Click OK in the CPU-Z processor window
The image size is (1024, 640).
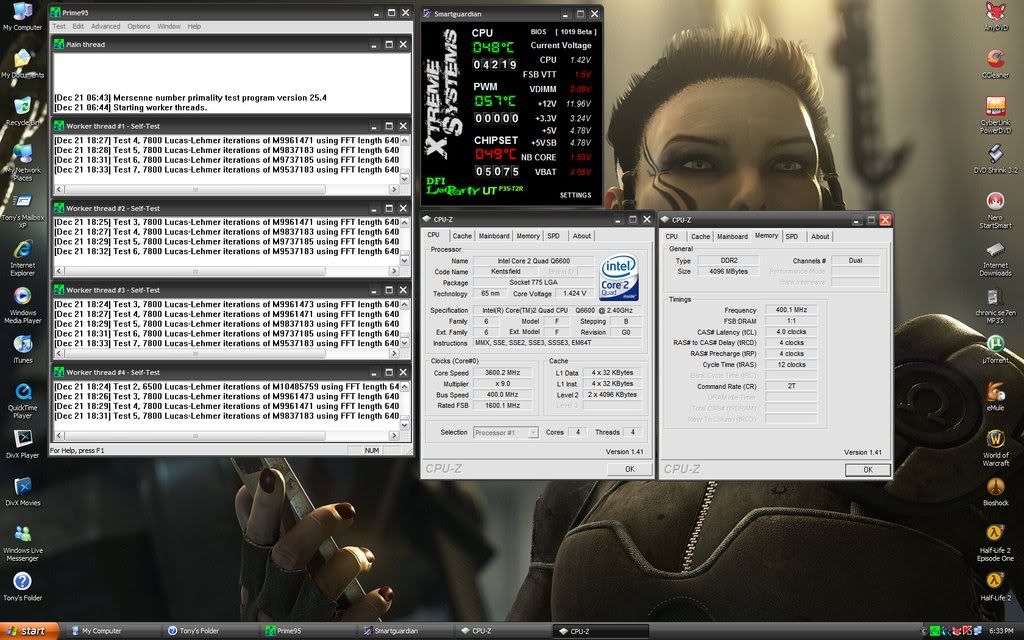(x=630, y=469)
